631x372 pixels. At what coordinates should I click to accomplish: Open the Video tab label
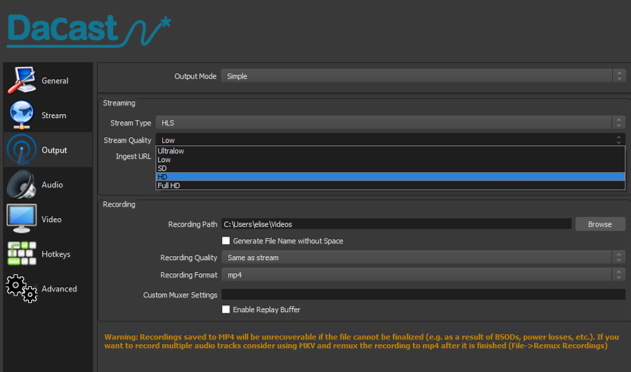tap(51, 219)
